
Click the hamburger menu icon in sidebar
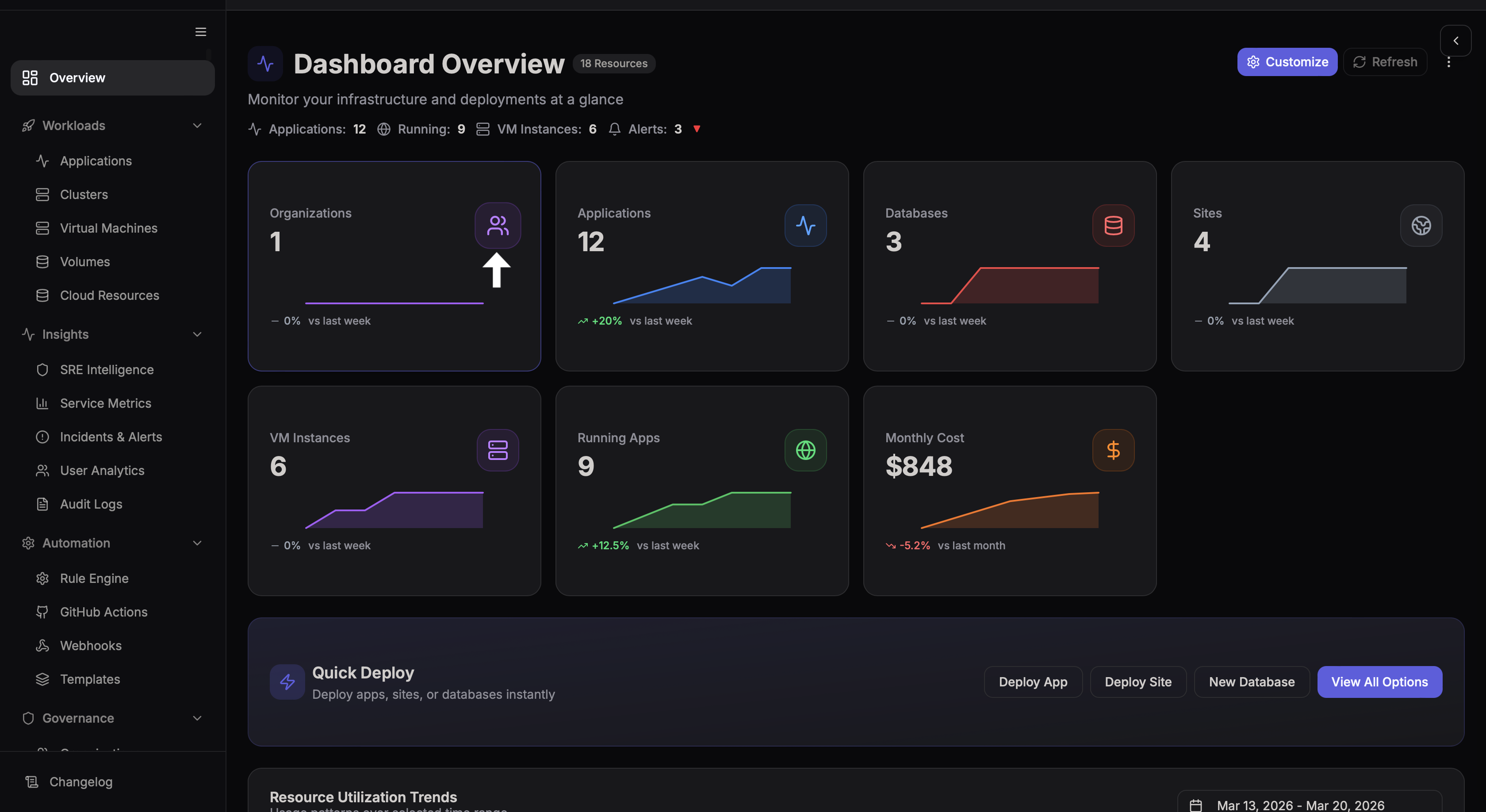coord(200,32)
